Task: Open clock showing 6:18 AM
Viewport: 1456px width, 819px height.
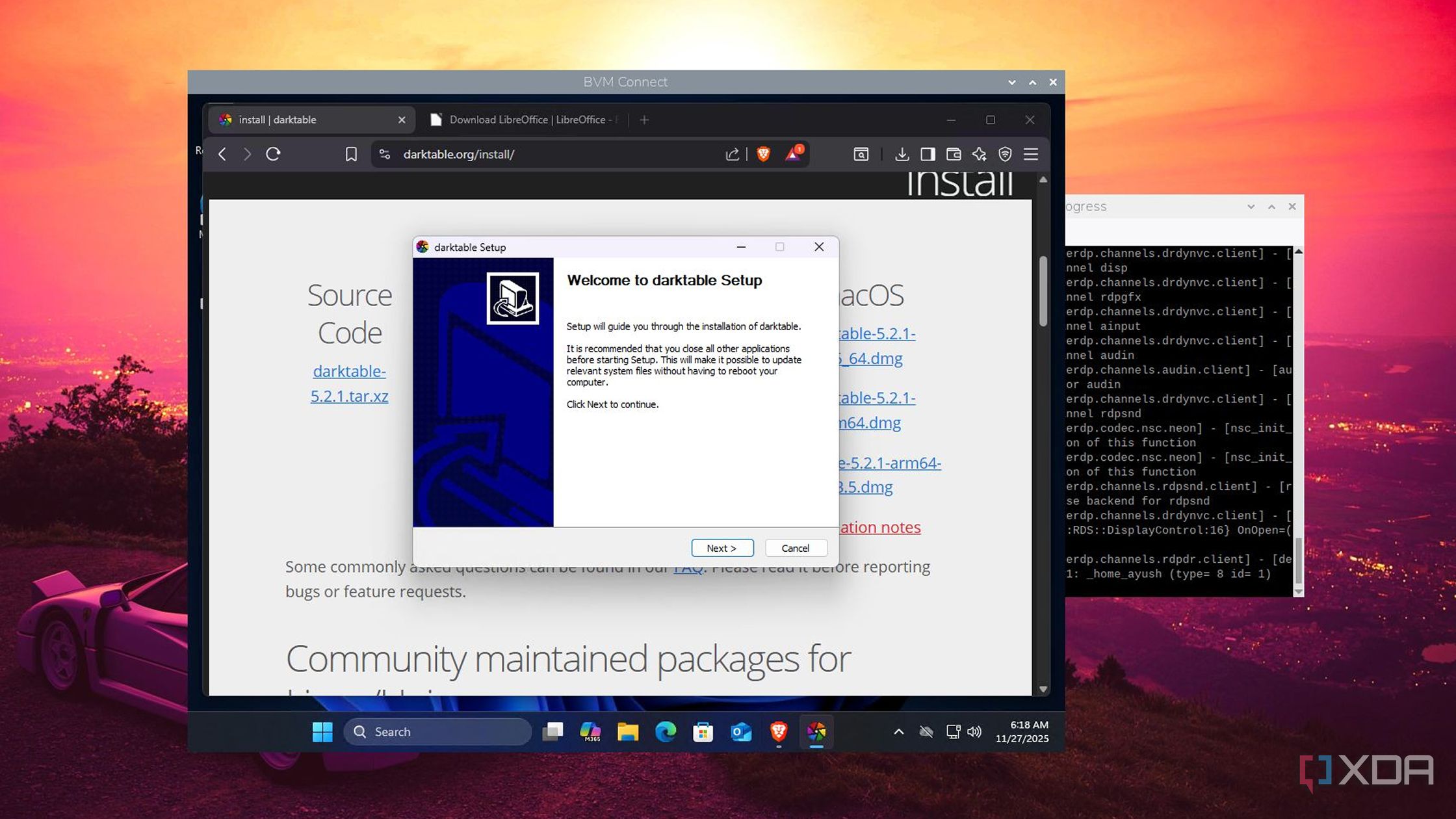Action: click(x=1022, y=732)
